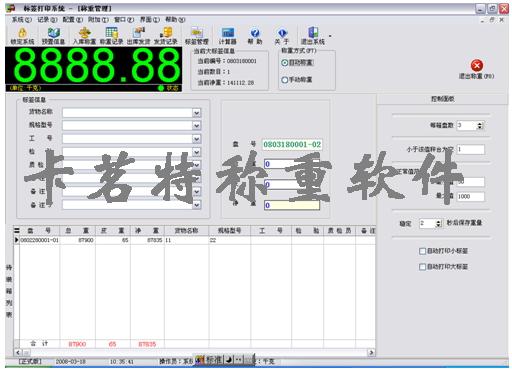Open the 配置 menu
Viewport: 512px width, 369px height.
pyautogui.click(x=73, y=20)
